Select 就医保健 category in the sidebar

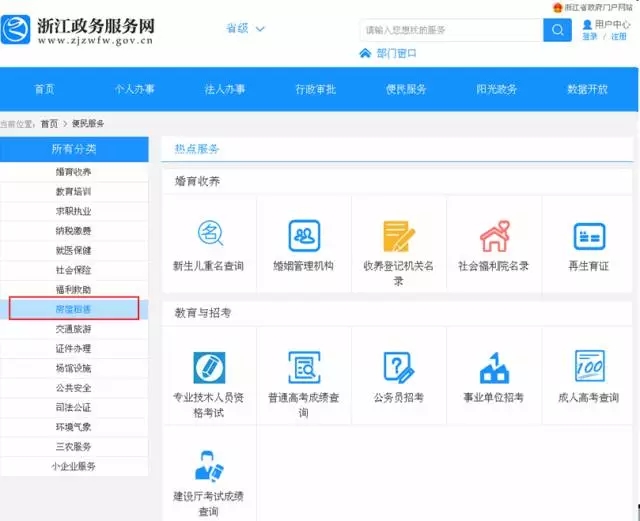73,250
